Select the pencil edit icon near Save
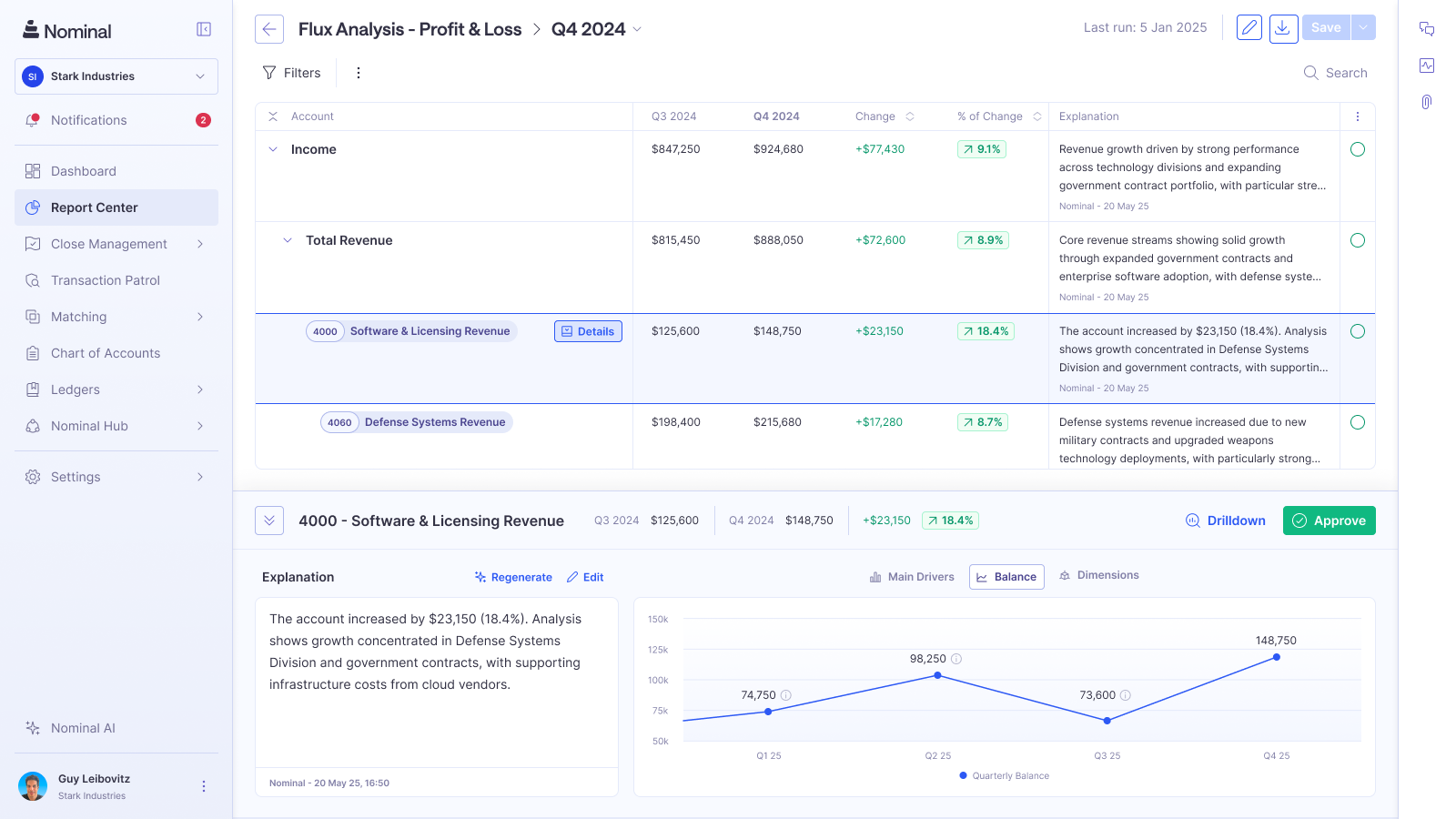Image resolution: width=1456 pixels, height=819 pixels. tap(1248, 28)
